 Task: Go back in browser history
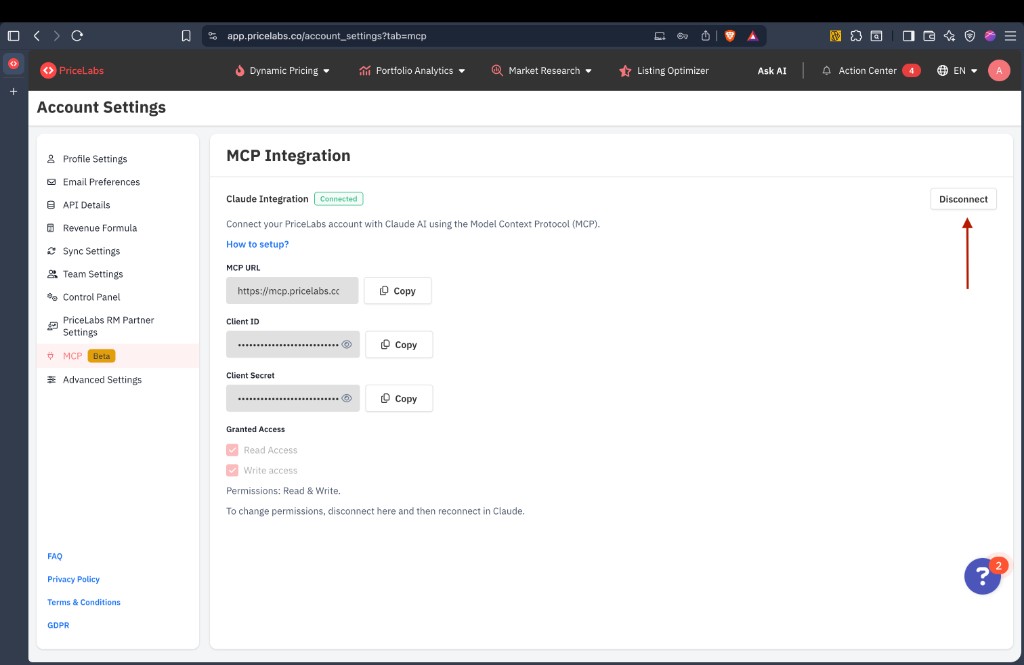[37, 36]
